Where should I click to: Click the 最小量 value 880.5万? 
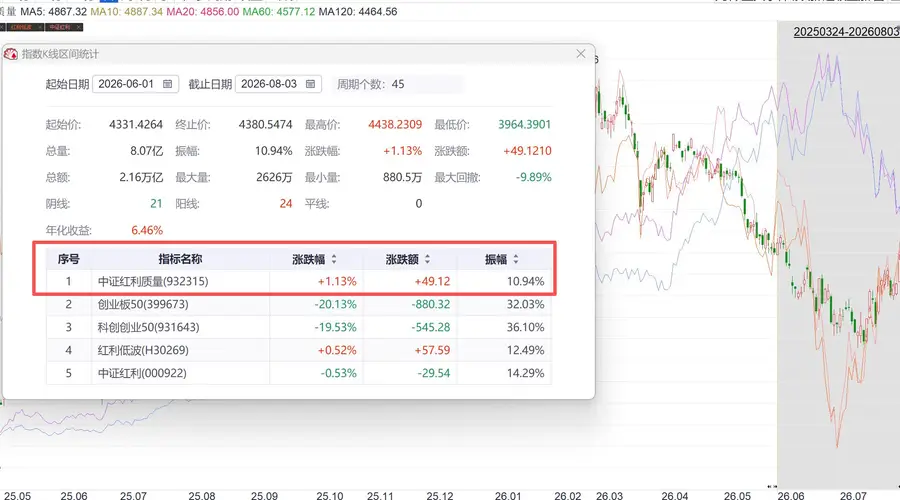click(x=402, y=177)
